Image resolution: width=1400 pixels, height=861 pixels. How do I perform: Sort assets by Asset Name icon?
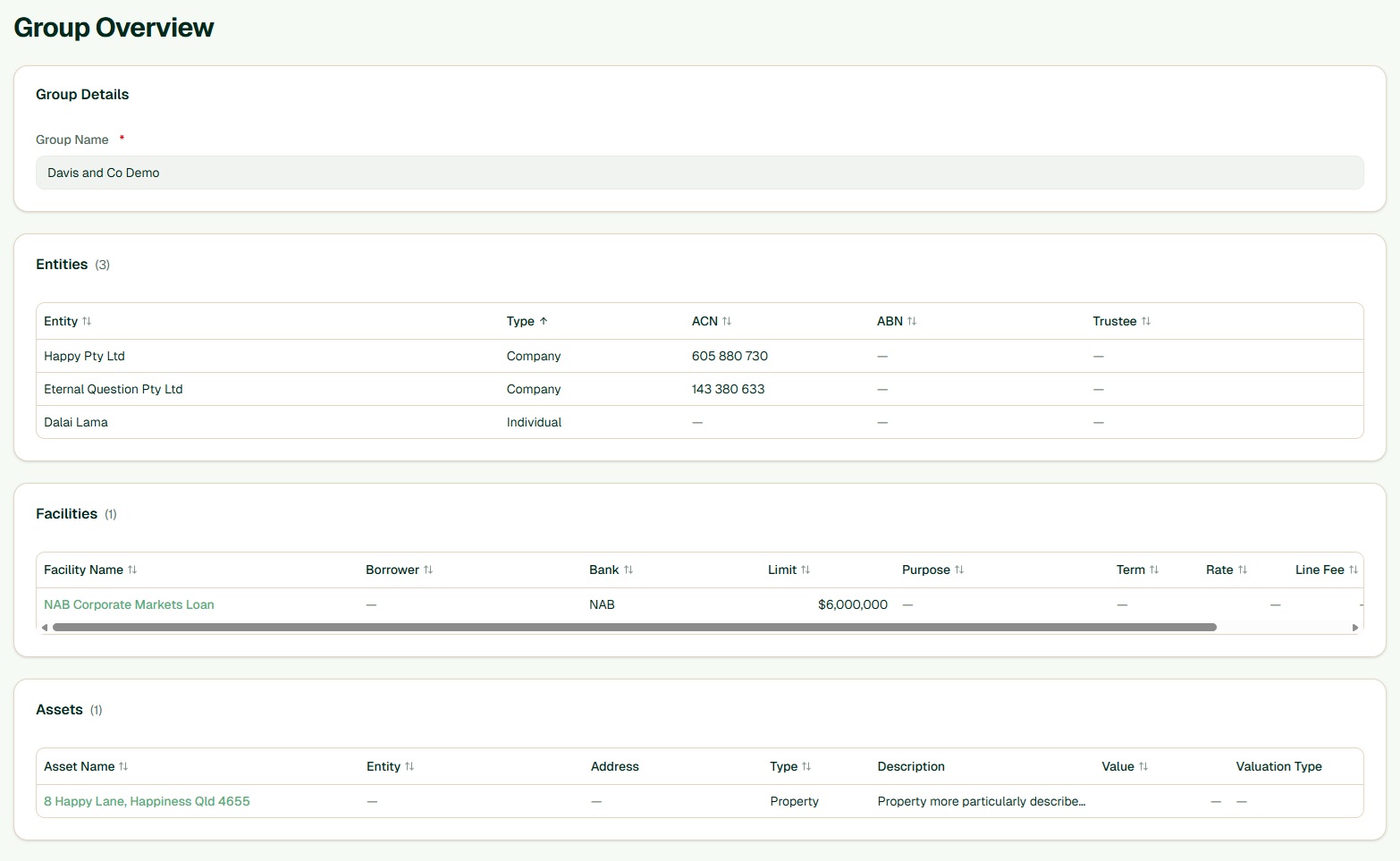pos(123,766)
